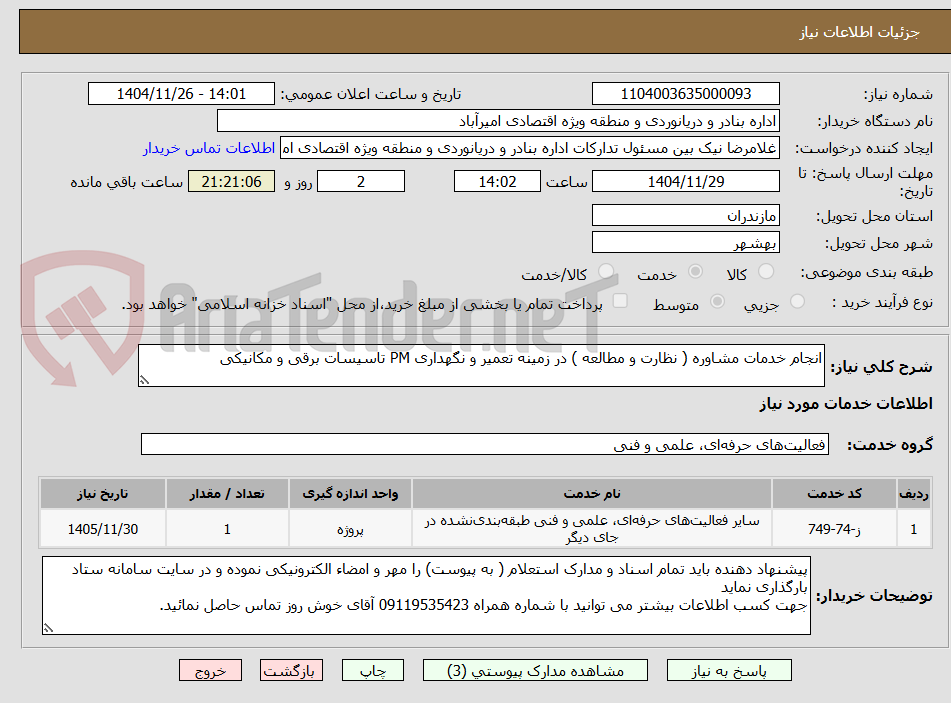Image resolution: width=951 pixels, height=703 pixels.
Task: Click the اطلاعات خدمات مورد نیاز heading
Action: [x=845, y=404]
